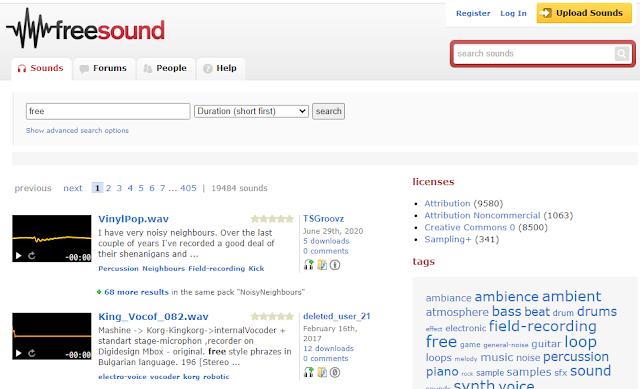The image size is (640, 389).
Task: Open the 'Duration (short first)' sort dropdown
Action: pyautogui.click(x=251, y=111)
